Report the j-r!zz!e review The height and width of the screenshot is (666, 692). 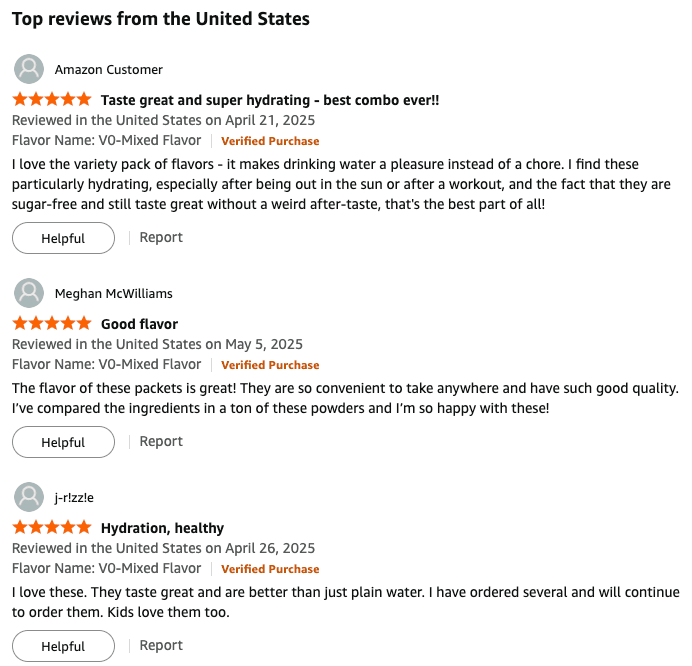point(161,646)
